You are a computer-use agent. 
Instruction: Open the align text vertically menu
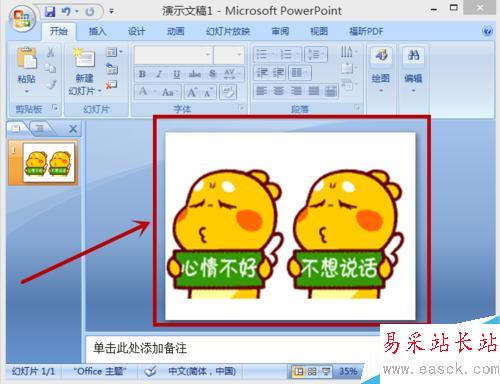349,69
